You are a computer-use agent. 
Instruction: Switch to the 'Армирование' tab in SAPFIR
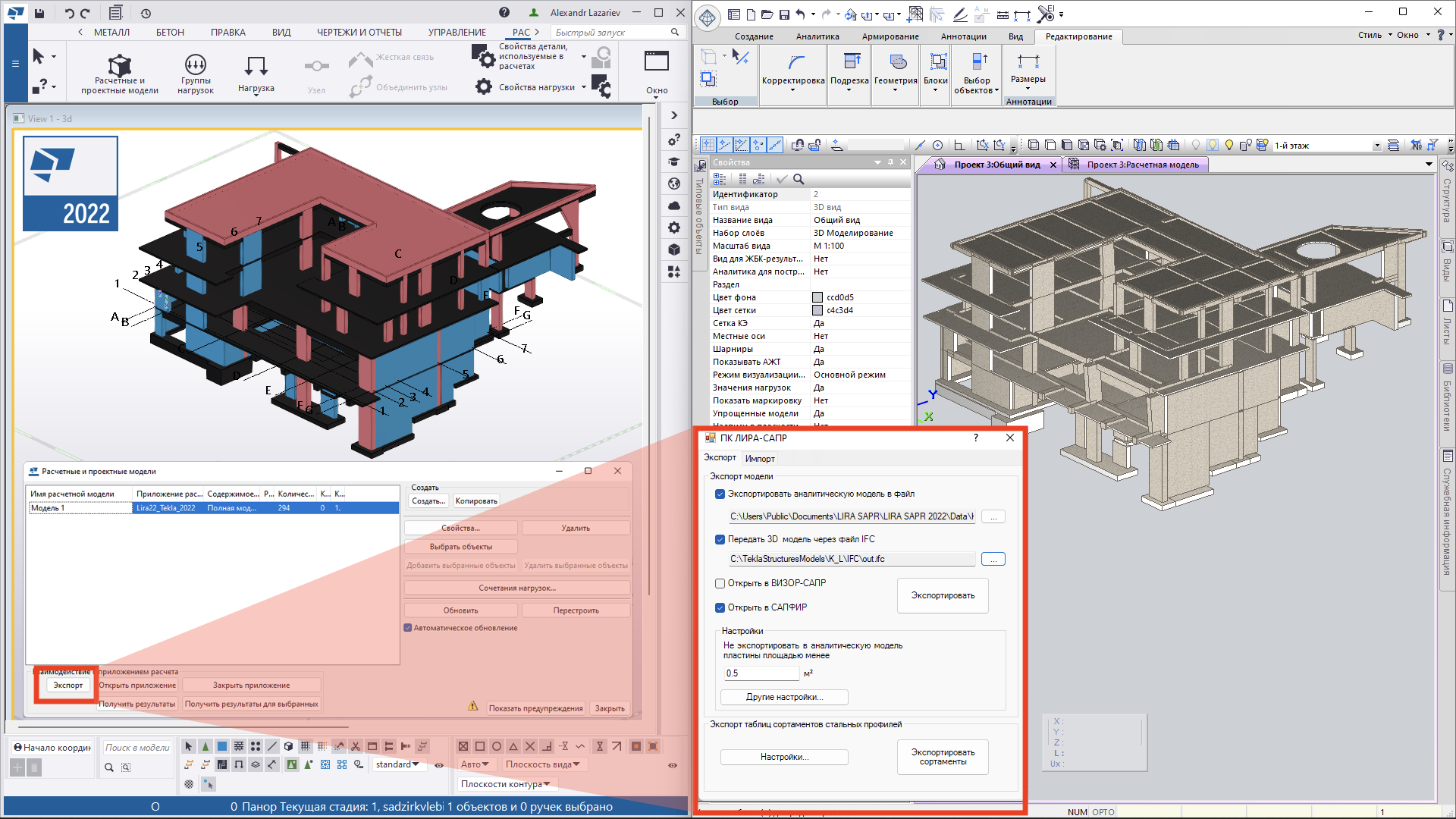[x=890, y=36]
